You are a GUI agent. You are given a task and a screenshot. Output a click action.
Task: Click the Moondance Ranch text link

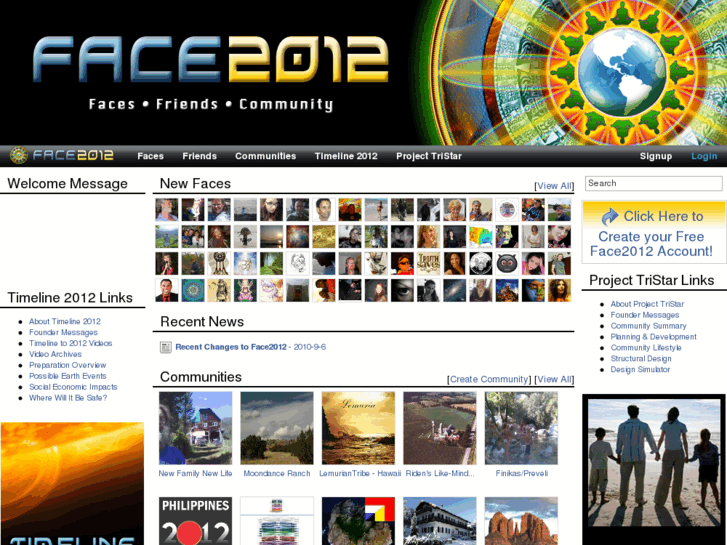pyautogui.click(x=277, y=474)
